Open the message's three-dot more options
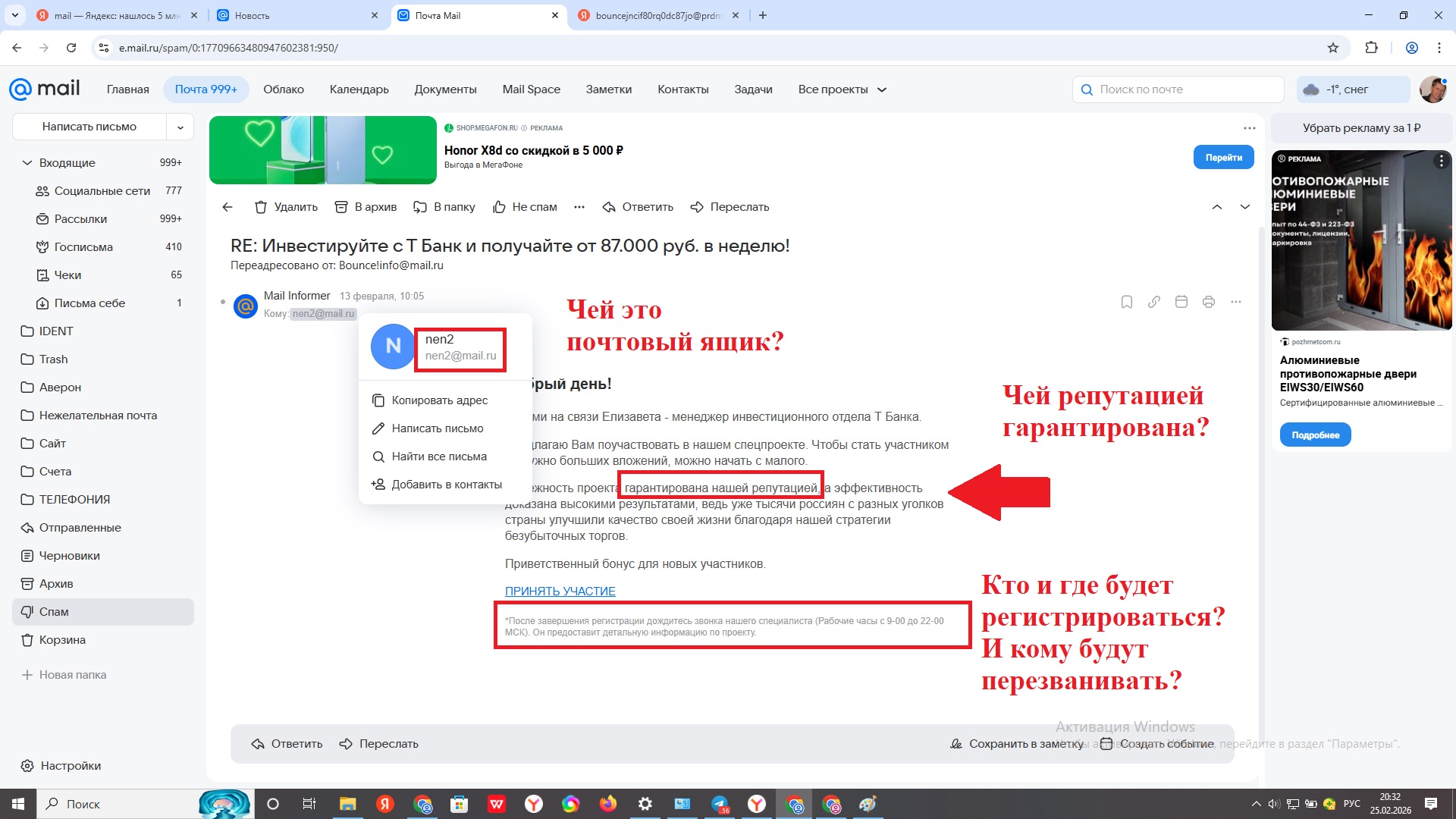Screen dimensions: 1456x819 click(1236, 302)
